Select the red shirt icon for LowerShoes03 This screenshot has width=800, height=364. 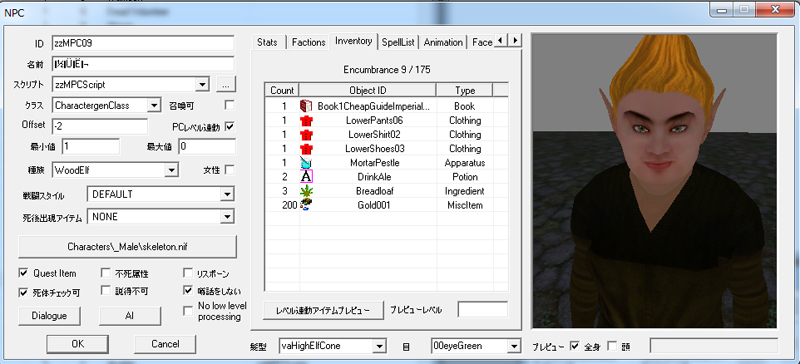point(306,149)
